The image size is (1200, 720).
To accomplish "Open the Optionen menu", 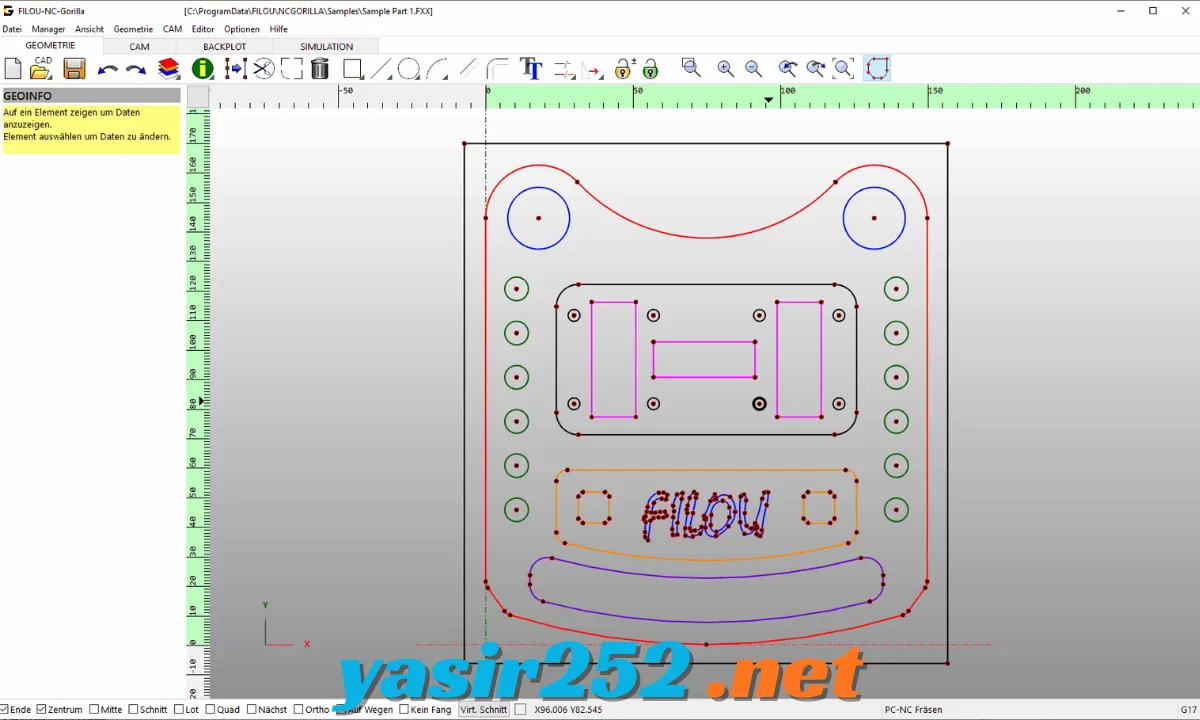I will [x=242, y=29].
